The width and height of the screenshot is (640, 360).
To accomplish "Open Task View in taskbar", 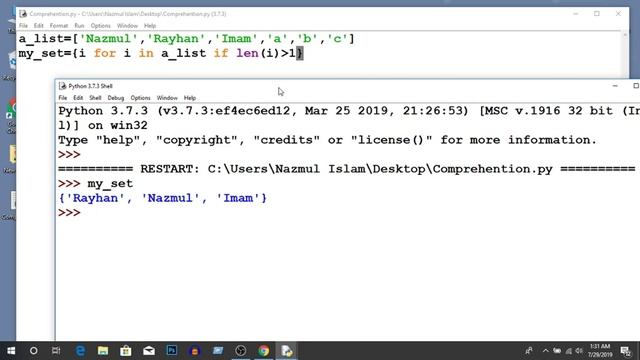I will tap(56, 351).
